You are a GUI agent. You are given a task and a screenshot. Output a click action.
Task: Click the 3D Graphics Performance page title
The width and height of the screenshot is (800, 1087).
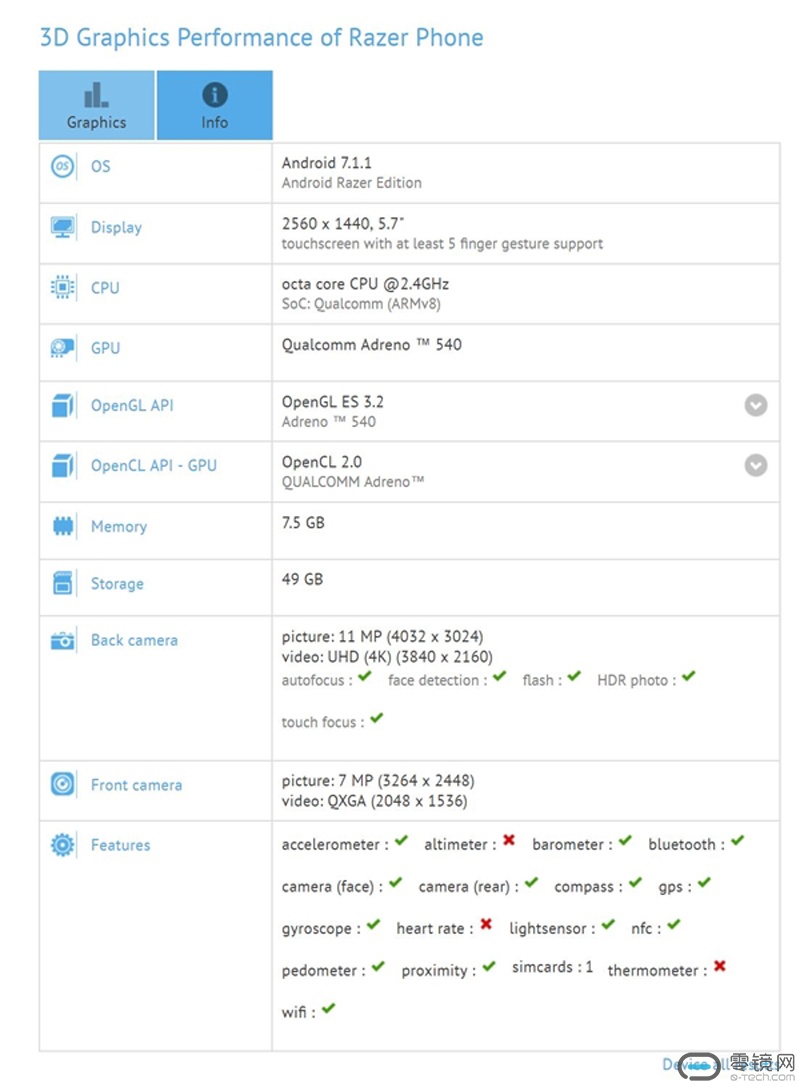click(x=261, y=38)
